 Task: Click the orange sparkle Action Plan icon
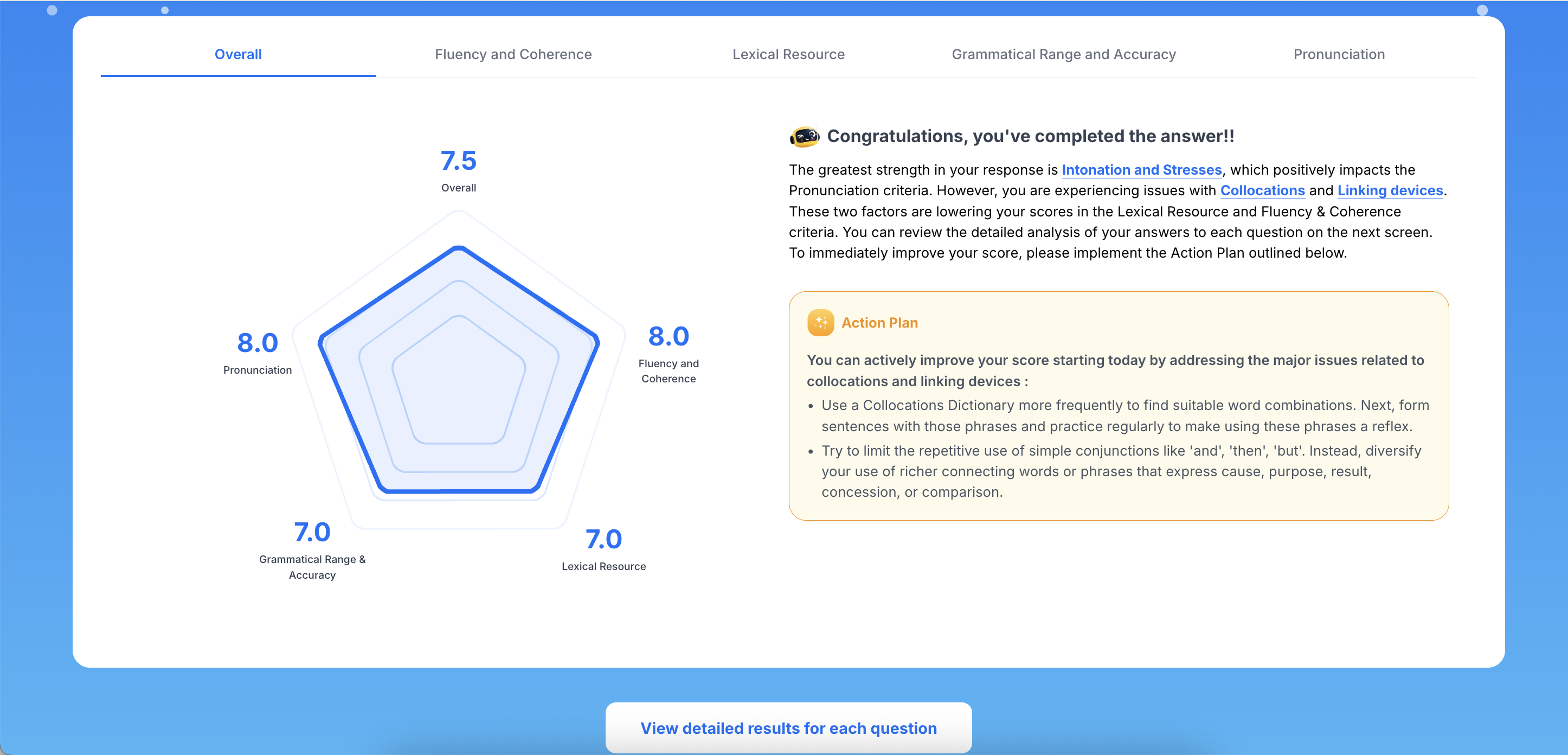820,323
